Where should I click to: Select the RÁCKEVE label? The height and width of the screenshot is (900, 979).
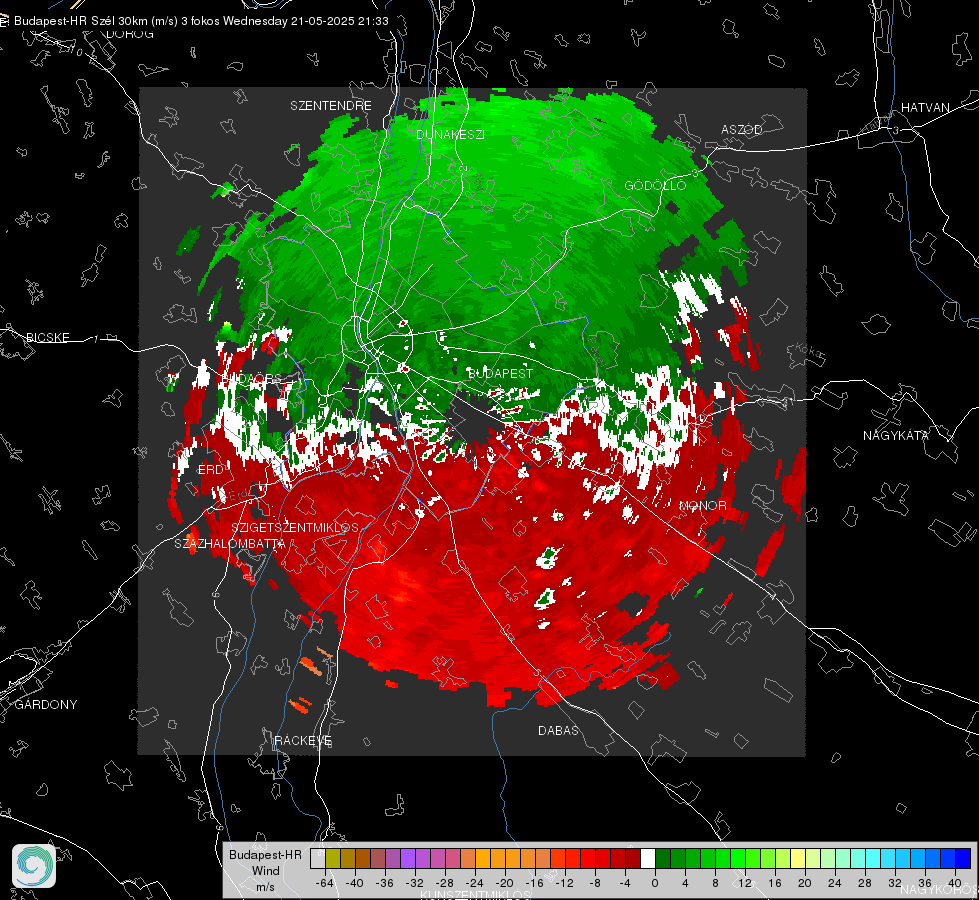click(303, 740)
